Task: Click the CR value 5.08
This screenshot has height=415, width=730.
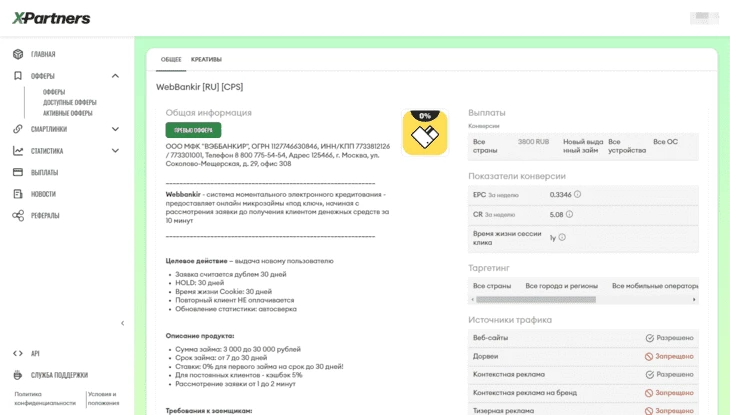Action: point(556,215)
